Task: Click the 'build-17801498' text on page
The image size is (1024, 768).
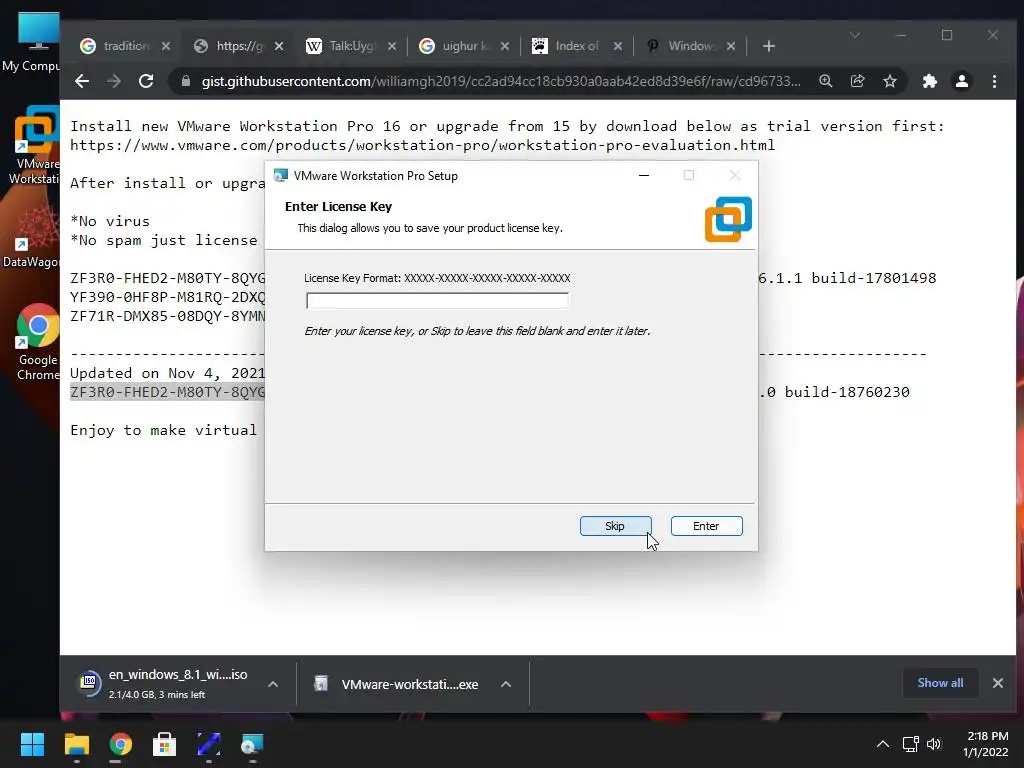Action: pos(873,278)
